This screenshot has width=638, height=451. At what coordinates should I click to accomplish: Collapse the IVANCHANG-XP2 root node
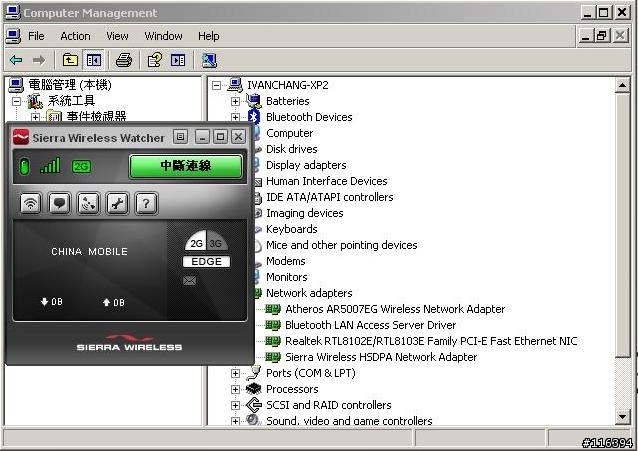tap(217, 85)
